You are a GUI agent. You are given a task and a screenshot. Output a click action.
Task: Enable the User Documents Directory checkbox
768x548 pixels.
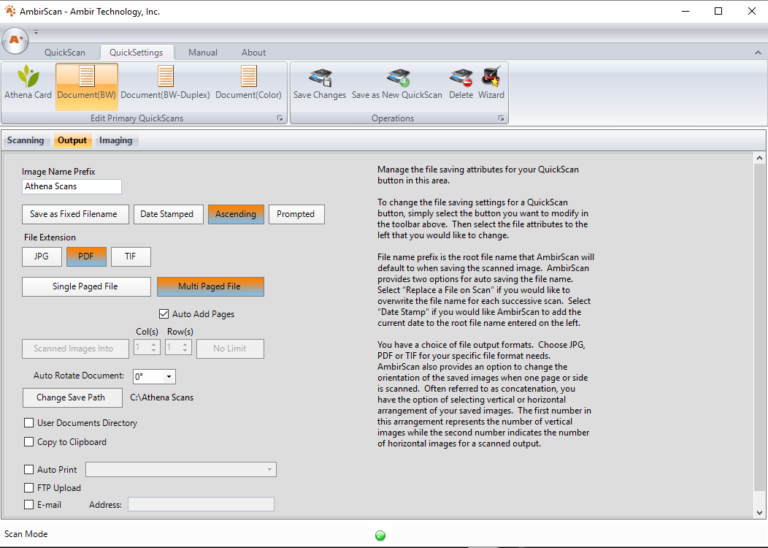[29, 423]
